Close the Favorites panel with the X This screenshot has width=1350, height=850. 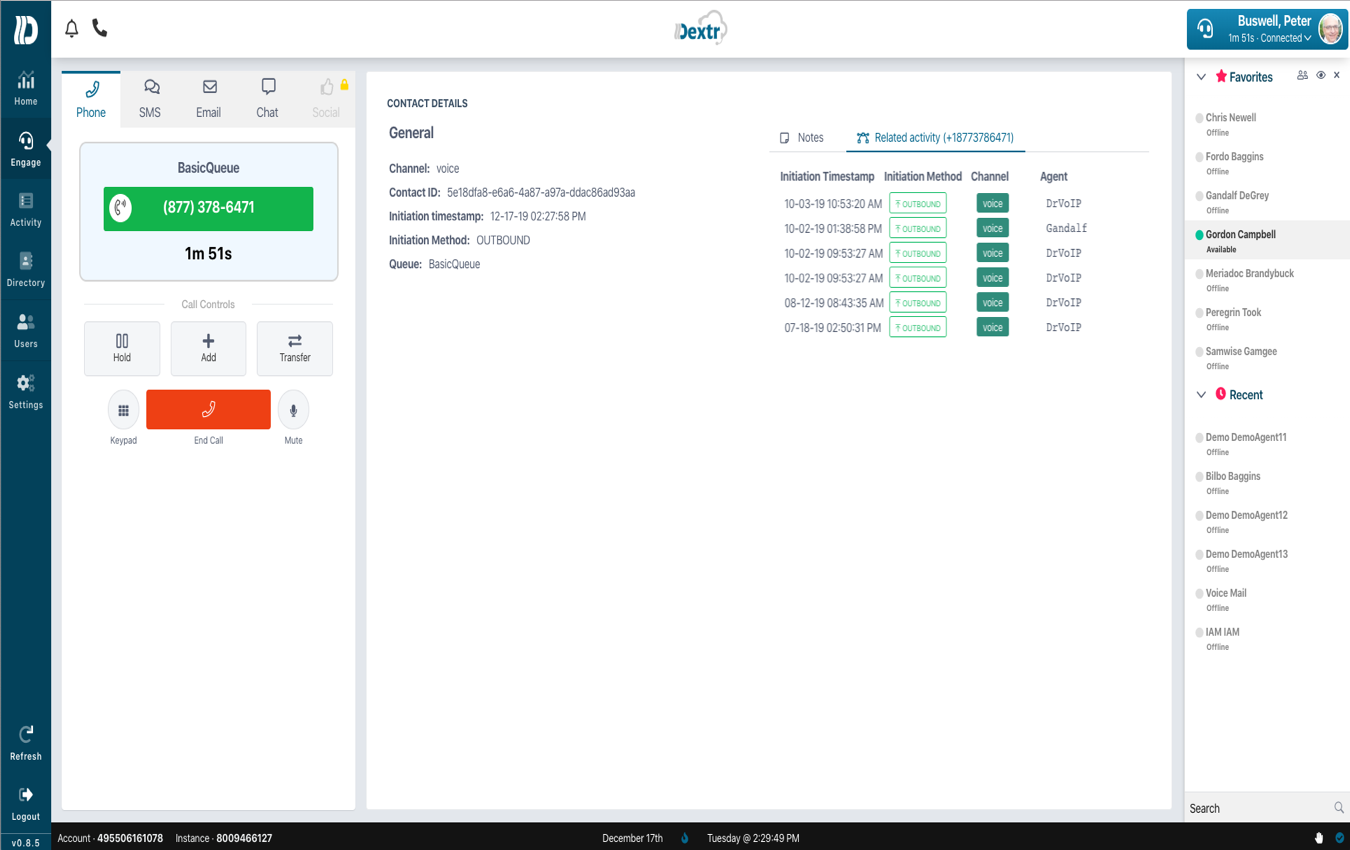coord(1337,75)
